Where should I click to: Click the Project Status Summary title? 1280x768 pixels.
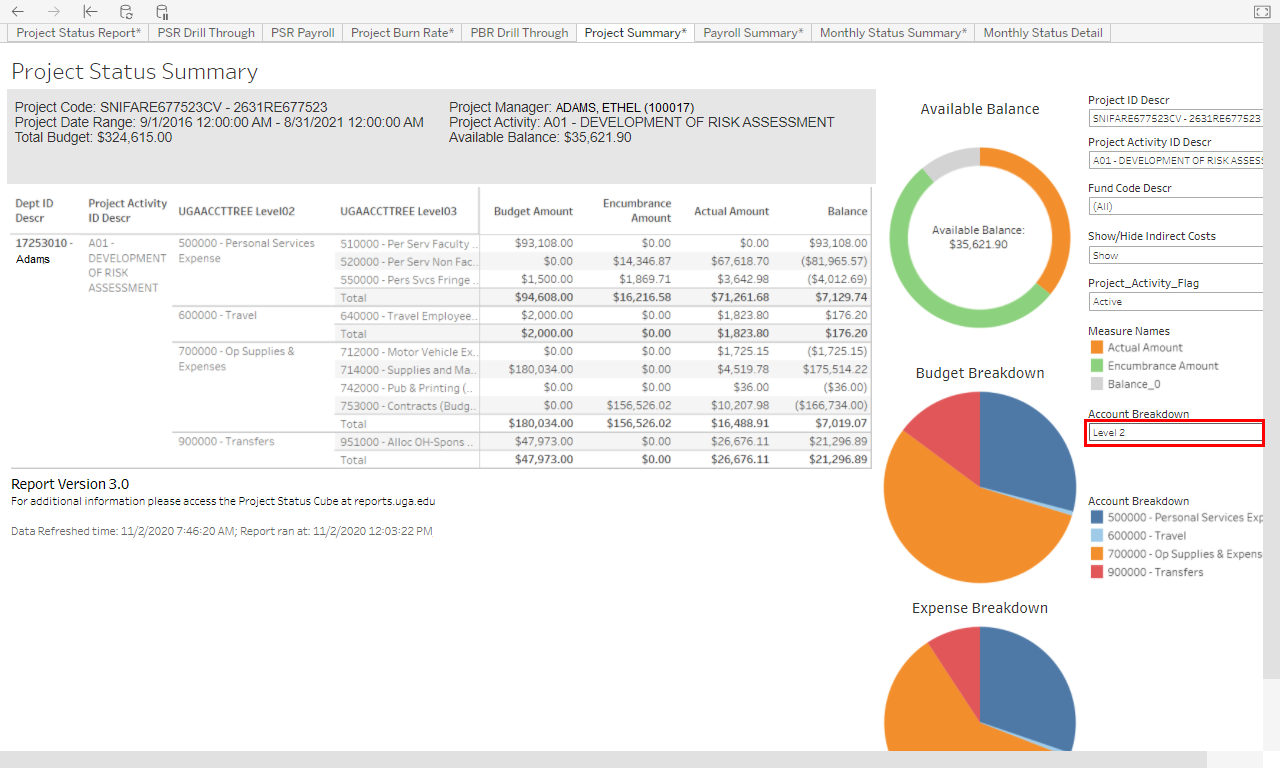click(x=134, y=72)
